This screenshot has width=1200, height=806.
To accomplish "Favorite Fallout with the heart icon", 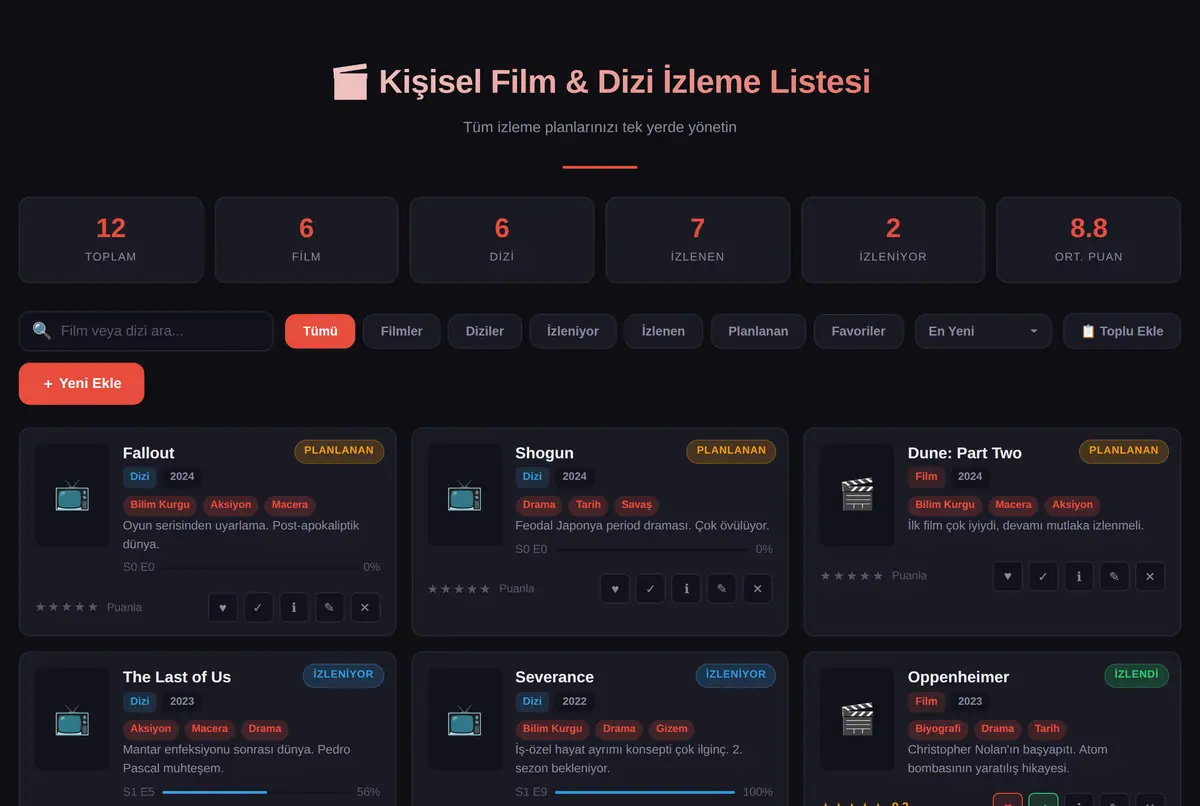I will point(223,607).
